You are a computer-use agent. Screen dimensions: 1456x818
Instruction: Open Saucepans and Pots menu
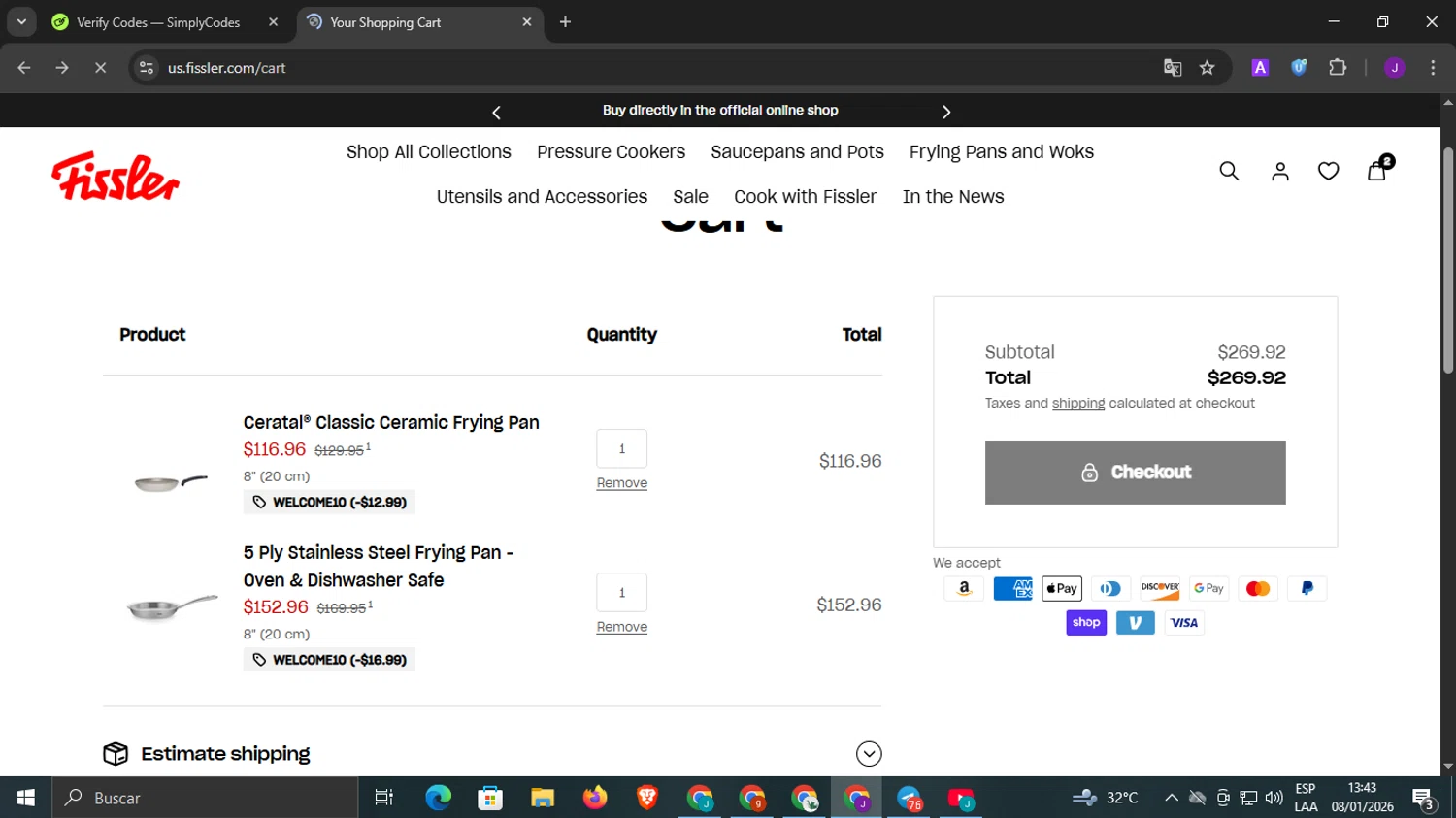797,152
